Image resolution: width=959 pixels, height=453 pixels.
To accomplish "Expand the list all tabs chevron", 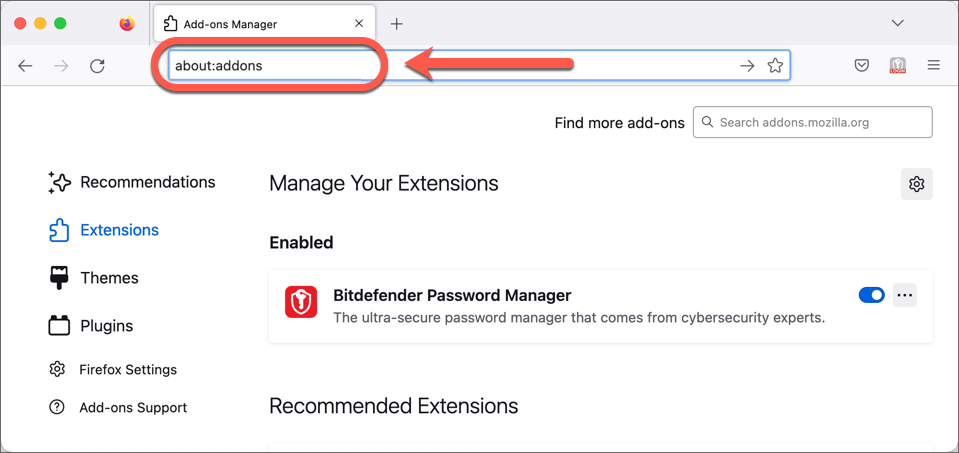I will (898, 23).
